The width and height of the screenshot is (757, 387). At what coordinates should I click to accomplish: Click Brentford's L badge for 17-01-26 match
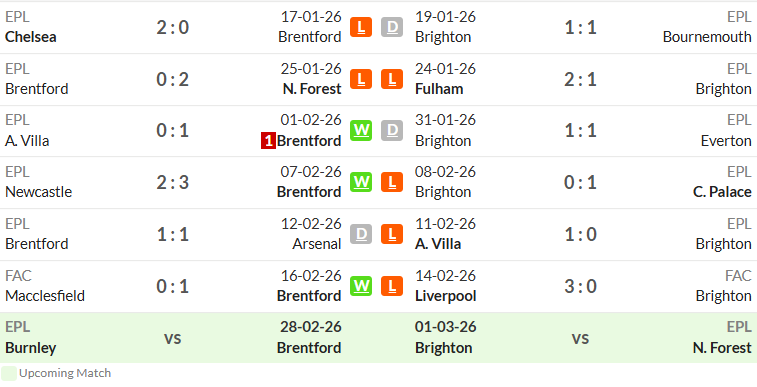click(x=361, y=27)
